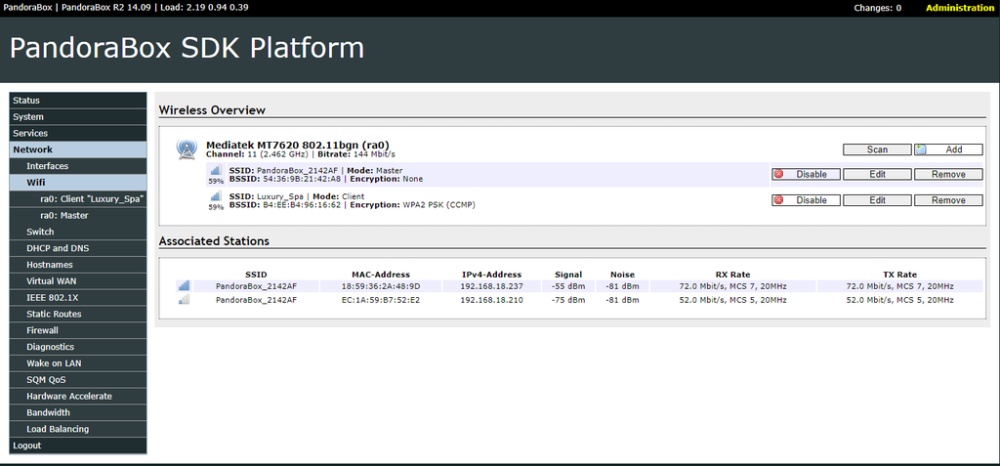1000x466 pixels.
Task: Click the PandoraBox SDK Platform title
Action: [x=187, y=48]
